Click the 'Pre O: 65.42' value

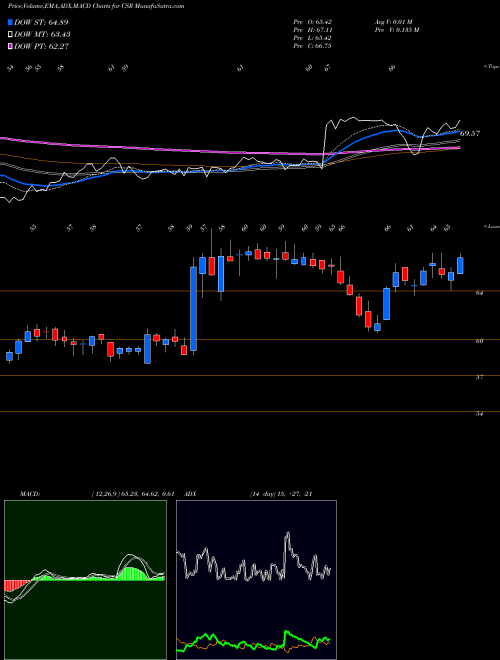[312, 22]
